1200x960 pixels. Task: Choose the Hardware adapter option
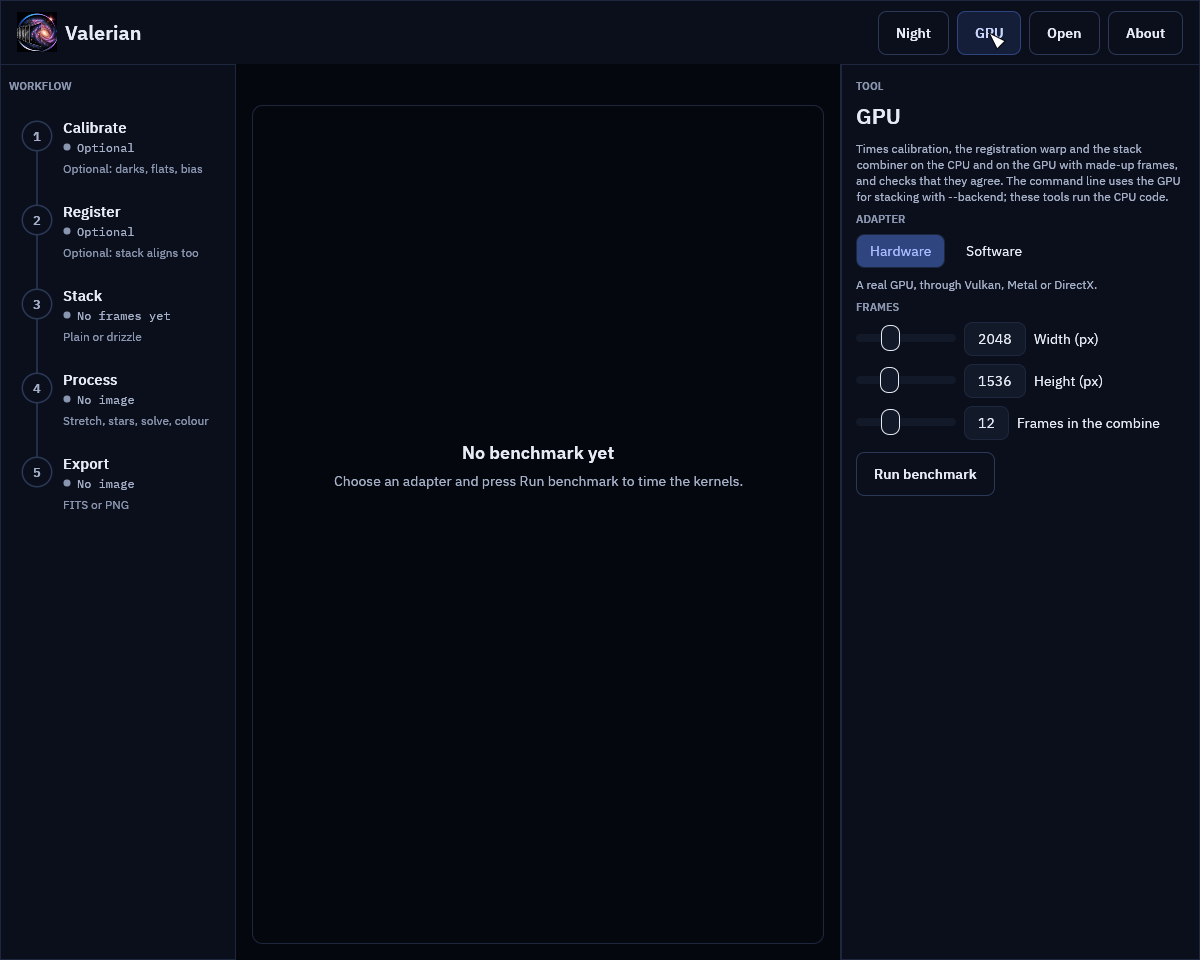pyautogui.click(x=900, y=251)
